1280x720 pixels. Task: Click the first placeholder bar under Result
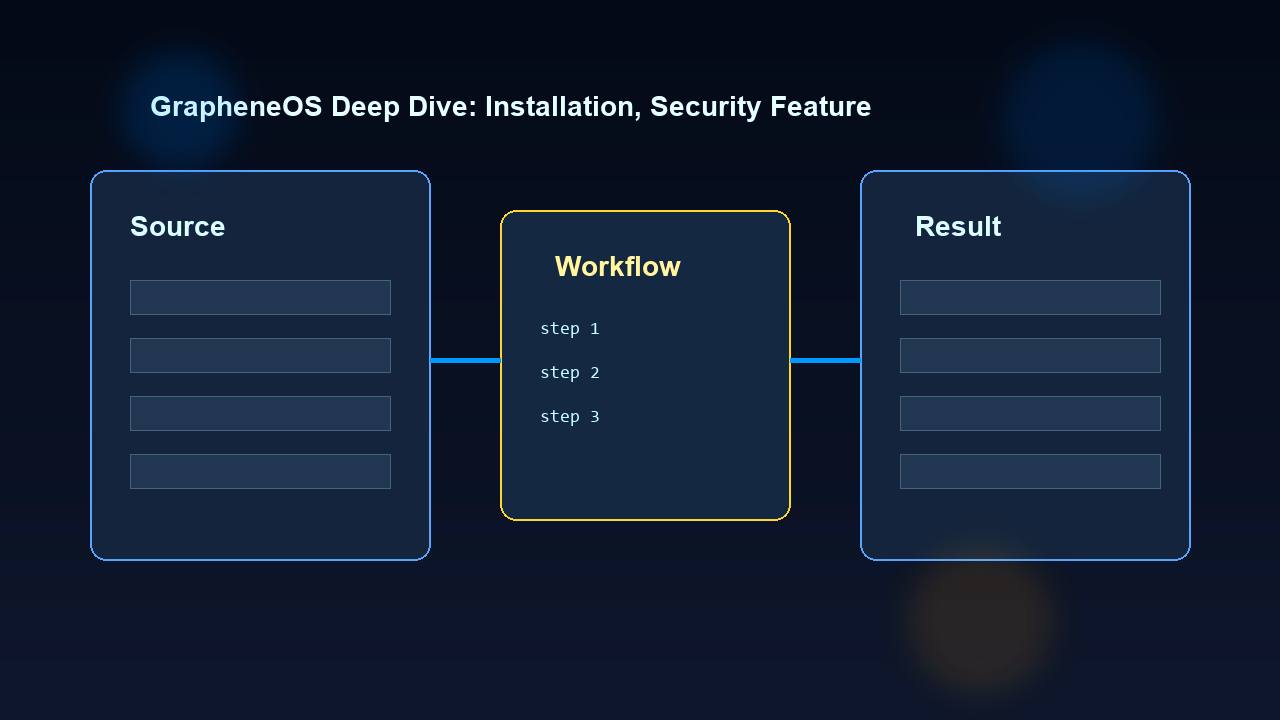coord(1030,297)
